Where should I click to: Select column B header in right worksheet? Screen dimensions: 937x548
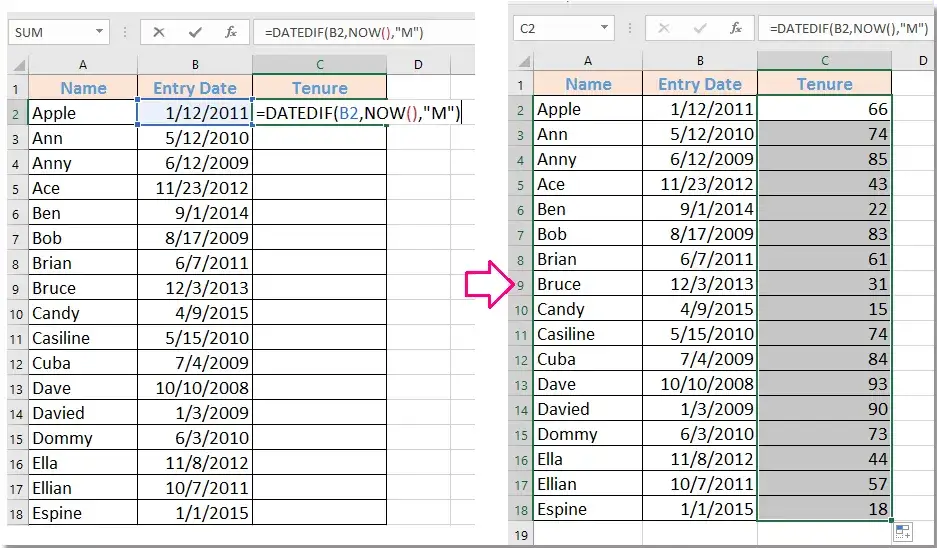(x=700, y=61)
